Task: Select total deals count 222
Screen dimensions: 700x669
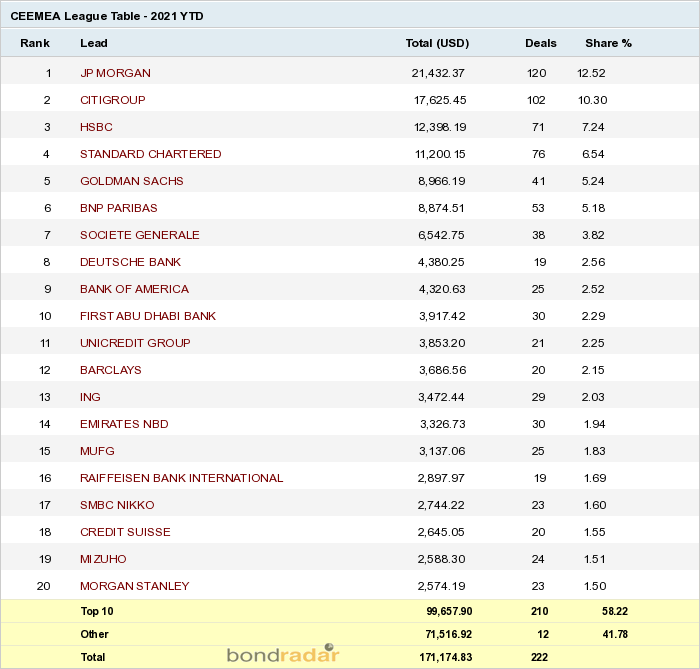Action: 539,657
